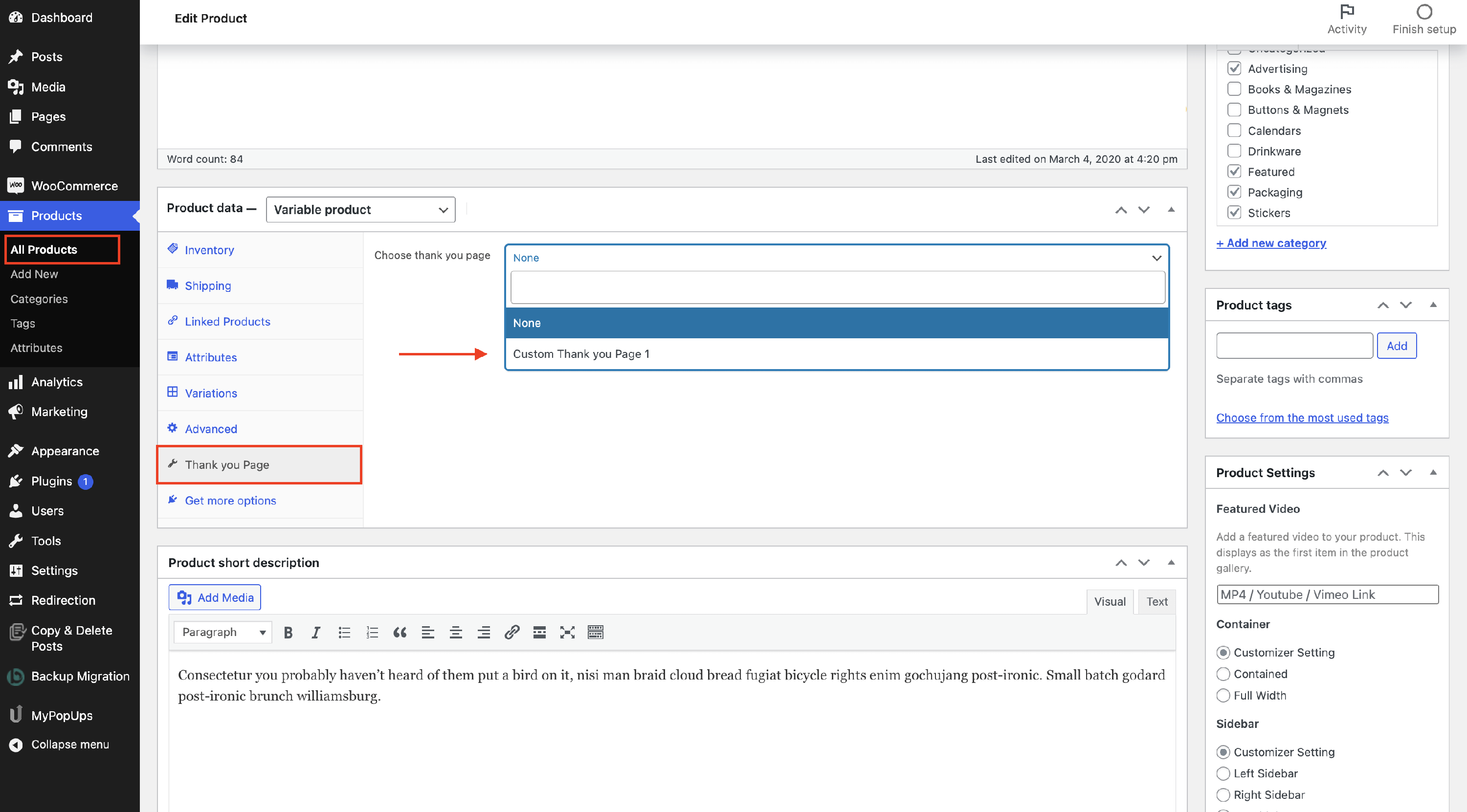Toggle the fullscreen editor icon
1467x812 pixels.
[567, 632]
